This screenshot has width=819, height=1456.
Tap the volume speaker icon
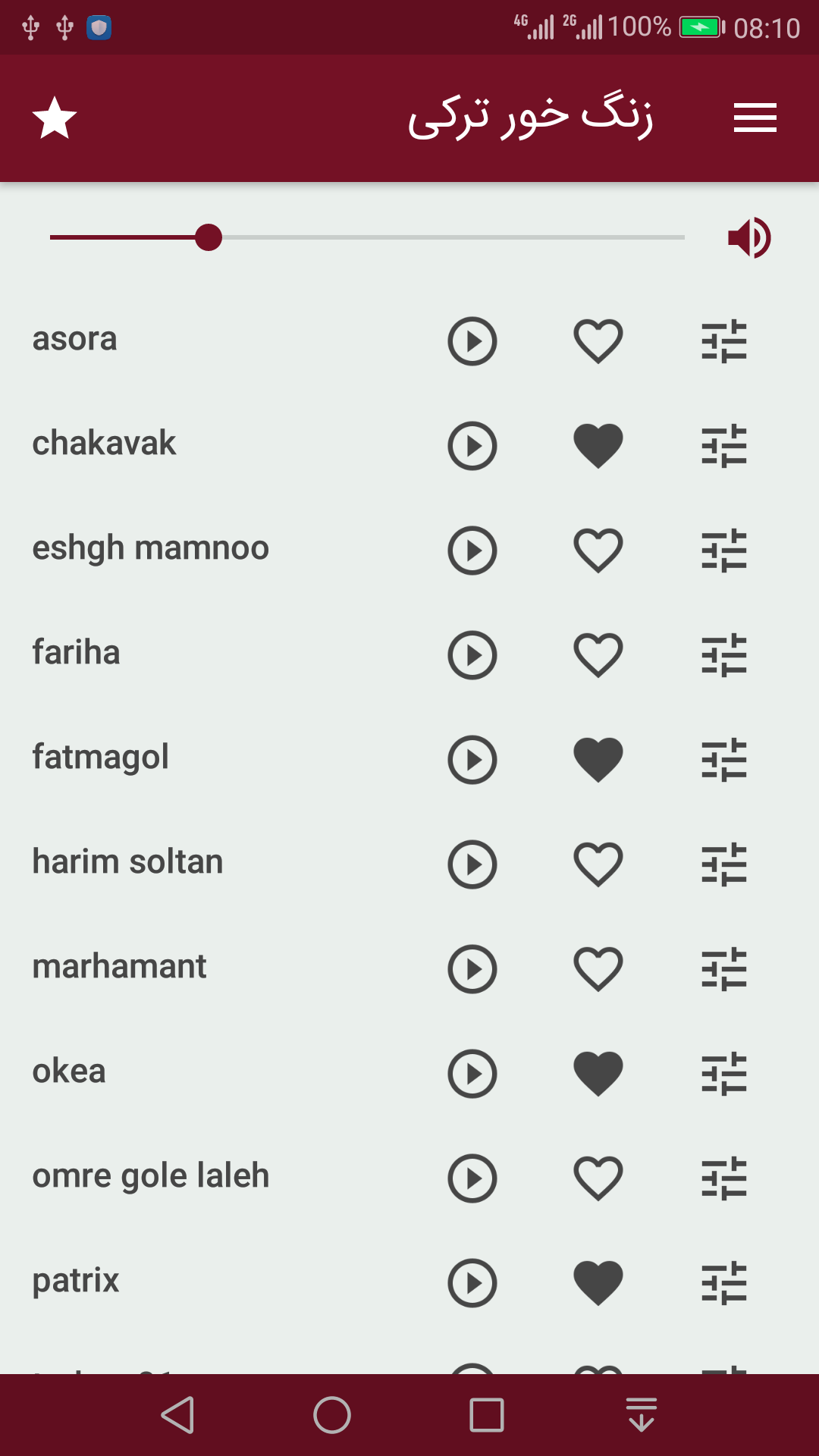click(x=749, y=238)
